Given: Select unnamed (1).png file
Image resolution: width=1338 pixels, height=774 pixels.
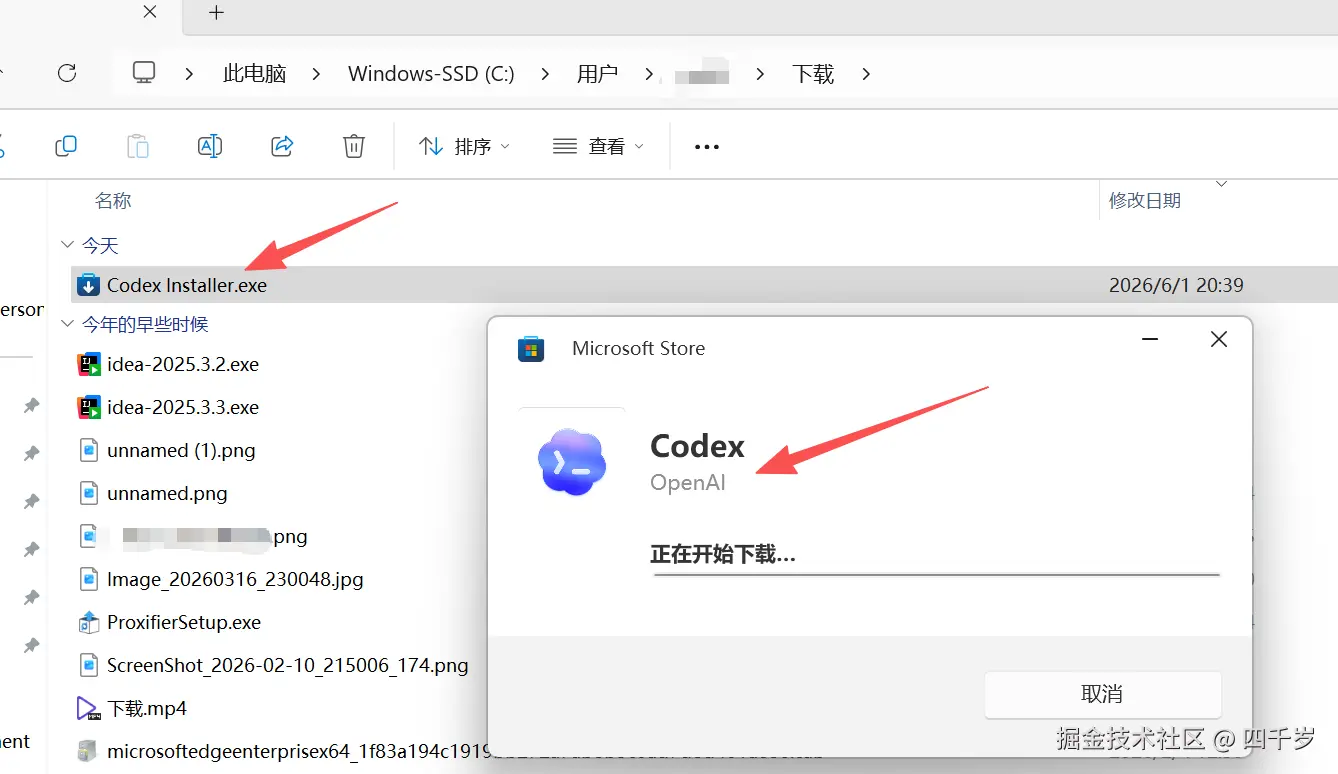Looking at the screenshot, I should [x=181, y=450].
